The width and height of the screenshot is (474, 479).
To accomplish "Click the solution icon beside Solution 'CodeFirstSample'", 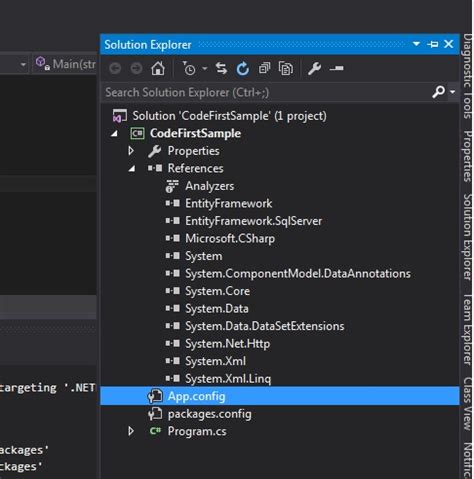I will pos(120,116).
